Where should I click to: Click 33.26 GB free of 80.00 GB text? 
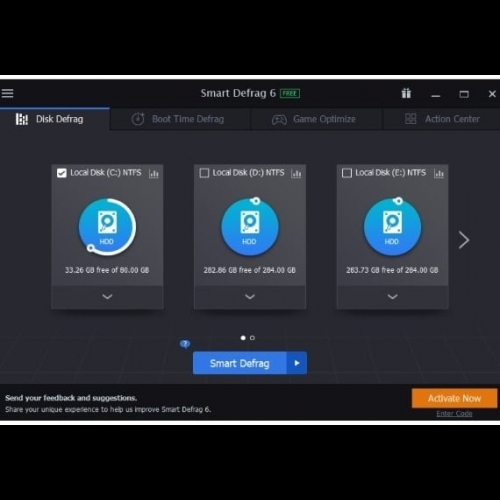107,270
